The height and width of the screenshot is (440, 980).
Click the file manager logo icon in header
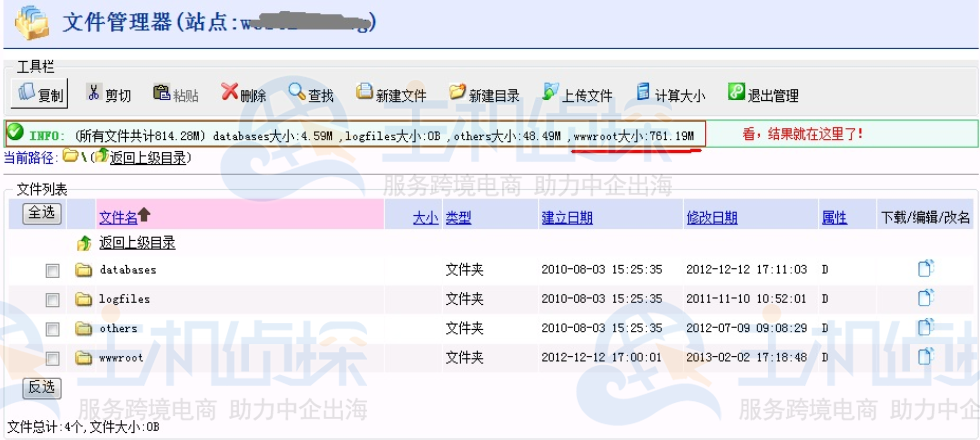click(x=32, y=22)
